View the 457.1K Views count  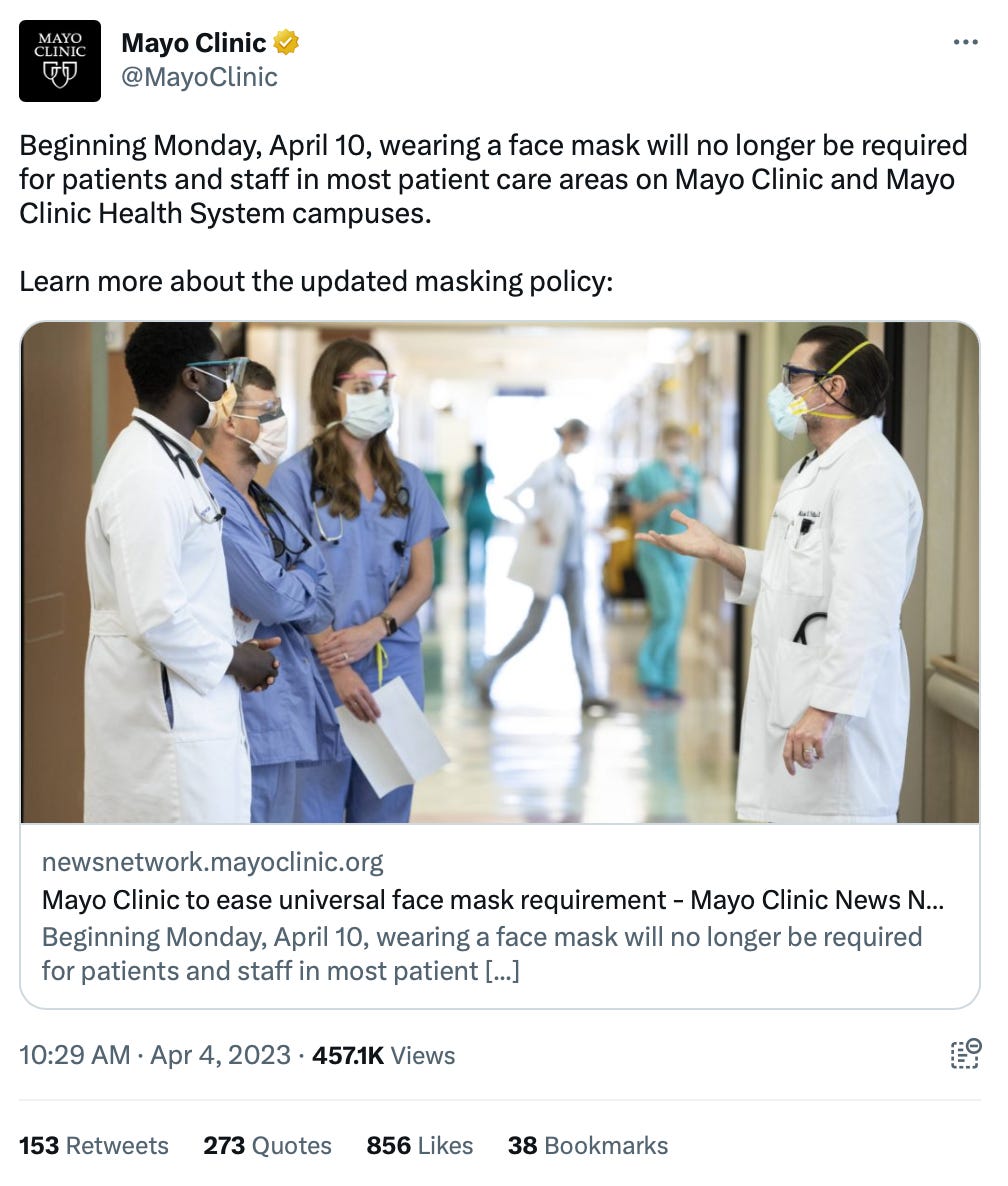point(383,1055)
